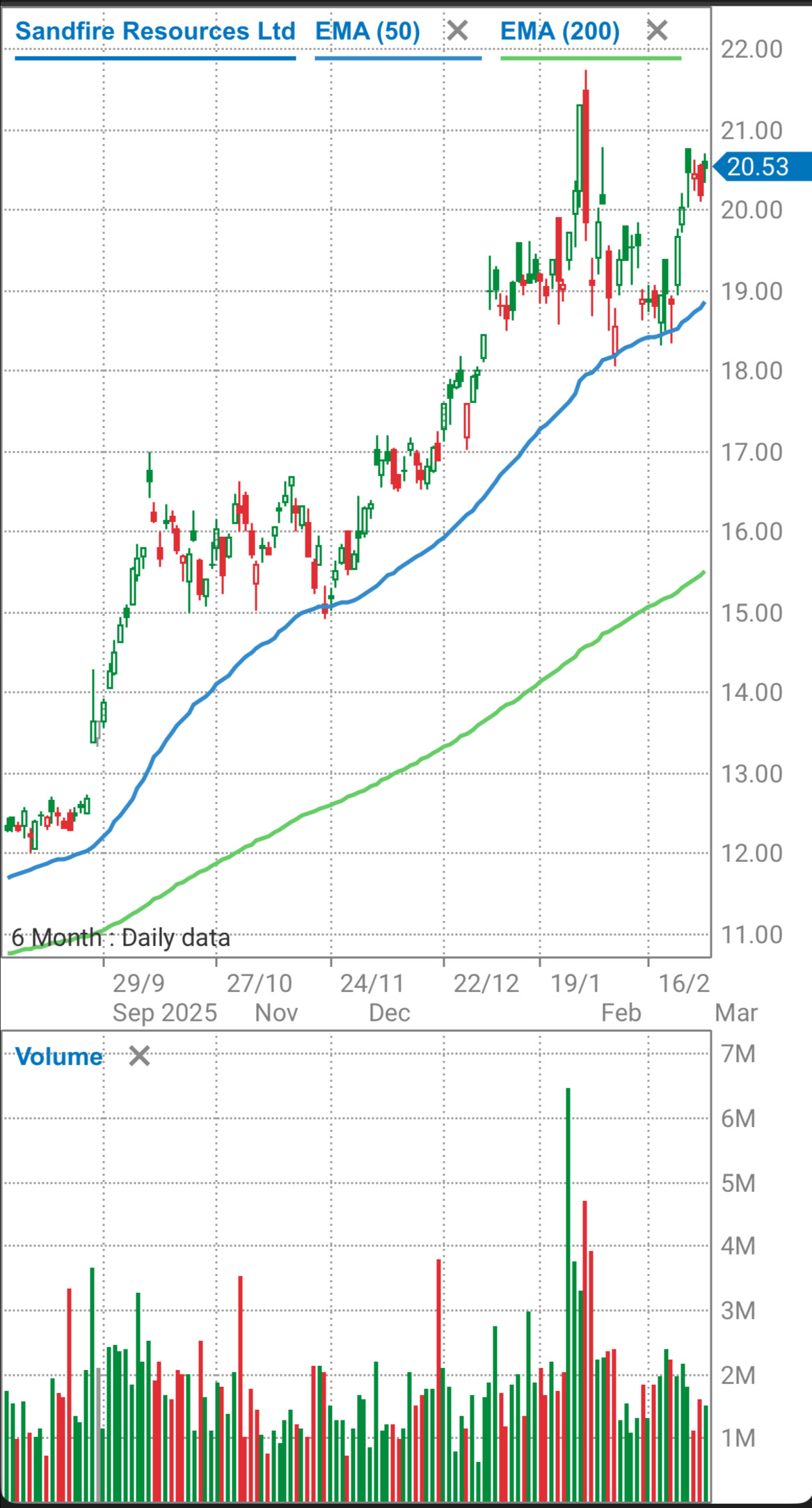
Task: Click the 19.00 price axis label
Action: [751, 291]
